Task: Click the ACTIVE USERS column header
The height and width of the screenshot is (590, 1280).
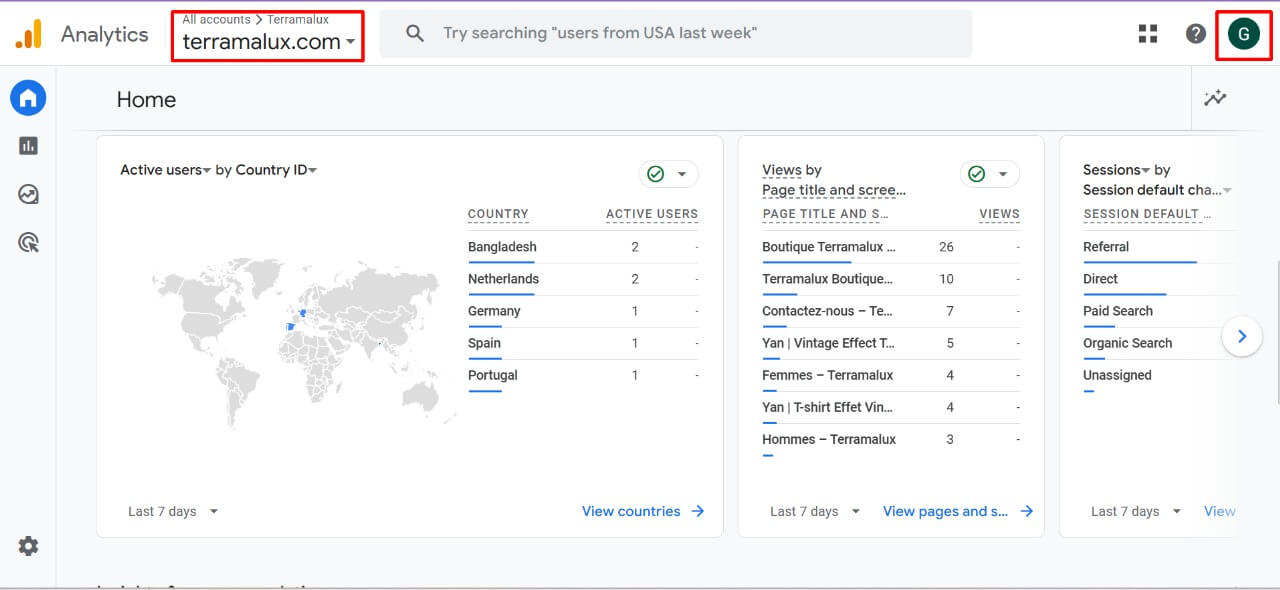Action: 652,214
